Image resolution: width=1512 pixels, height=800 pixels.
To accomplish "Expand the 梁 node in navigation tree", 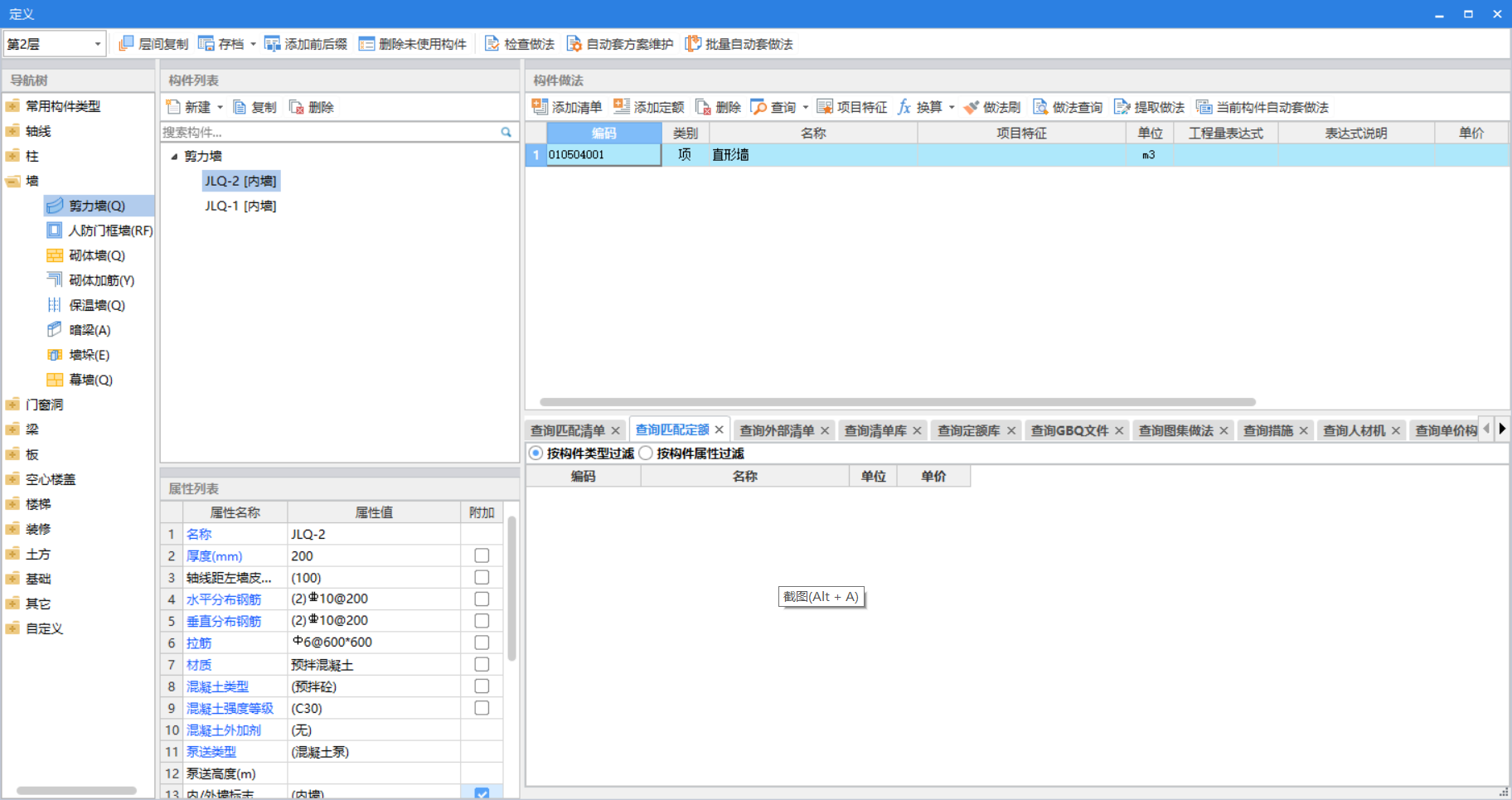I will click(x=12, y=429).
